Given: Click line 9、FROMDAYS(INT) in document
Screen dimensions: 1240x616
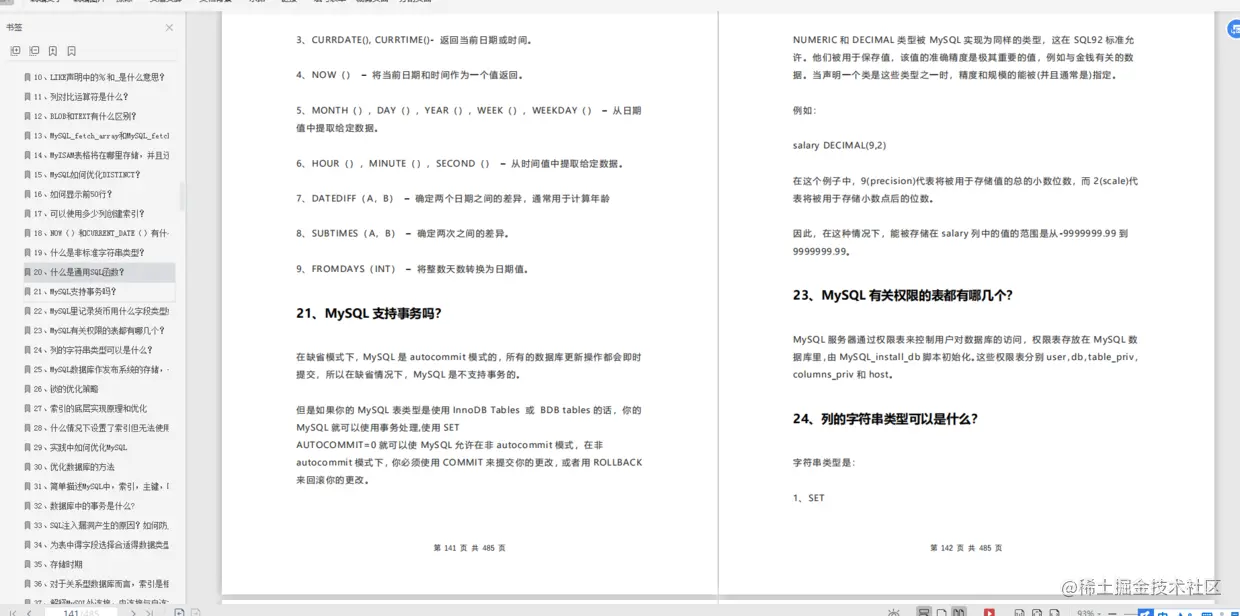Looking at the screenshot, I should click(x=412, y=269).
